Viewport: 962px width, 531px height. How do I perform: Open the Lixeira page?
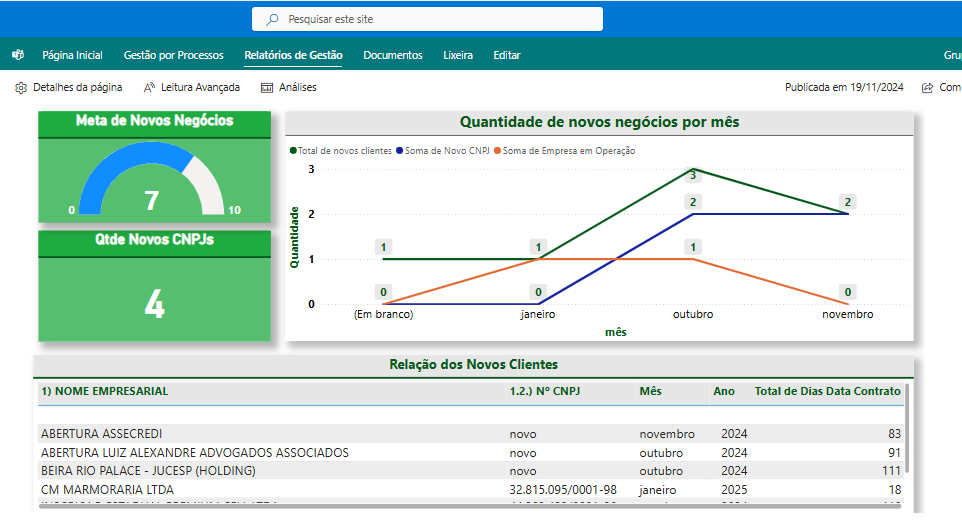[458, 55]
